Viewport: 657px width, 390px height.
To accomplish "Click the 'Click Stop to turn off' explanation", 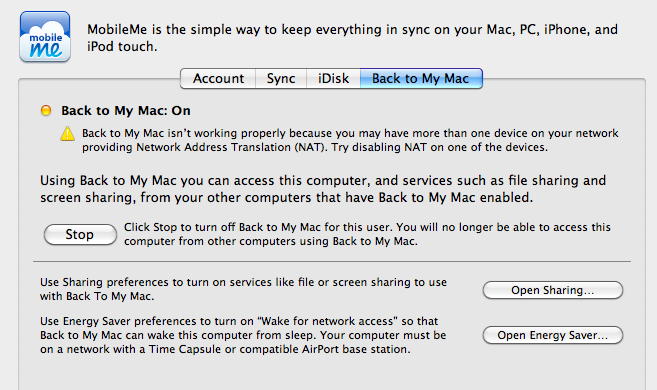I will (x=367, y=234).
